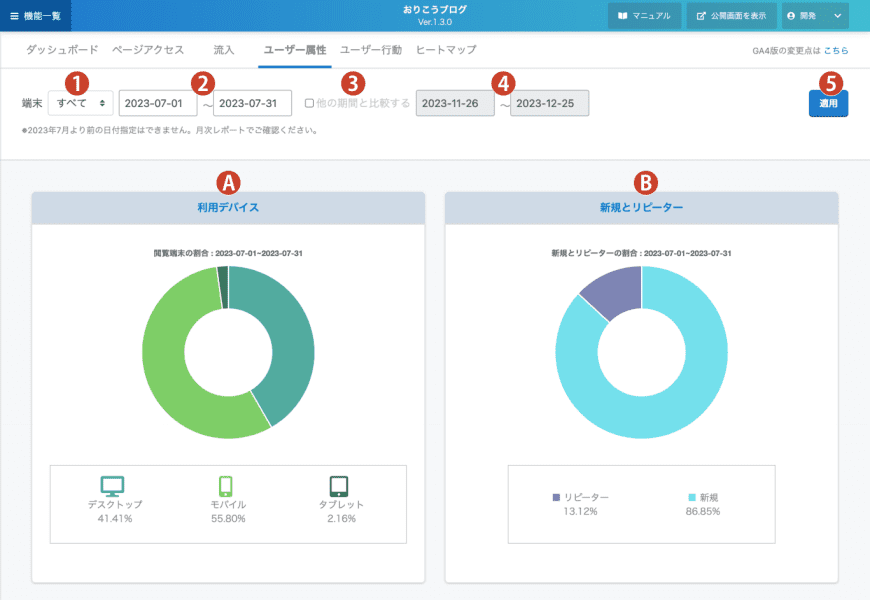Click the mobile phone icon in legend

point(225,486)
